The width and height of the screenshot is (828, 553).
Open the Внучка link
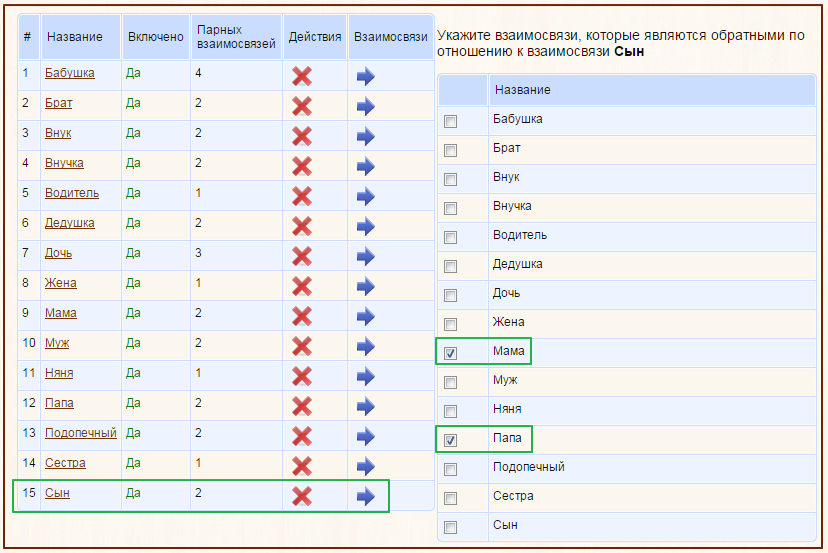[64, 163]
